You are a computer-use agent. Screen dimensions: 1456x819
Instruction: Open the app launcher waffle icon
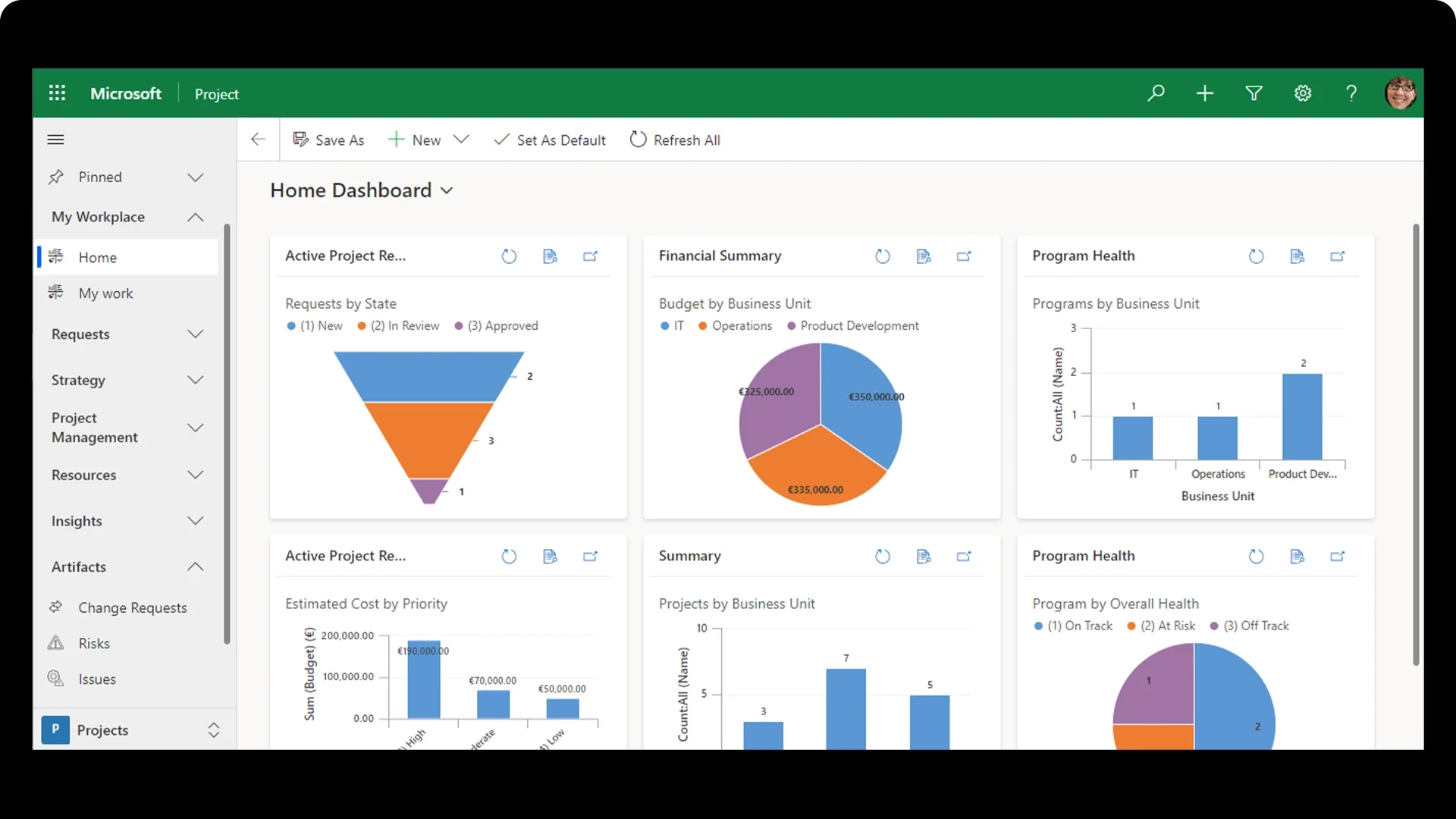pos(57,93)
